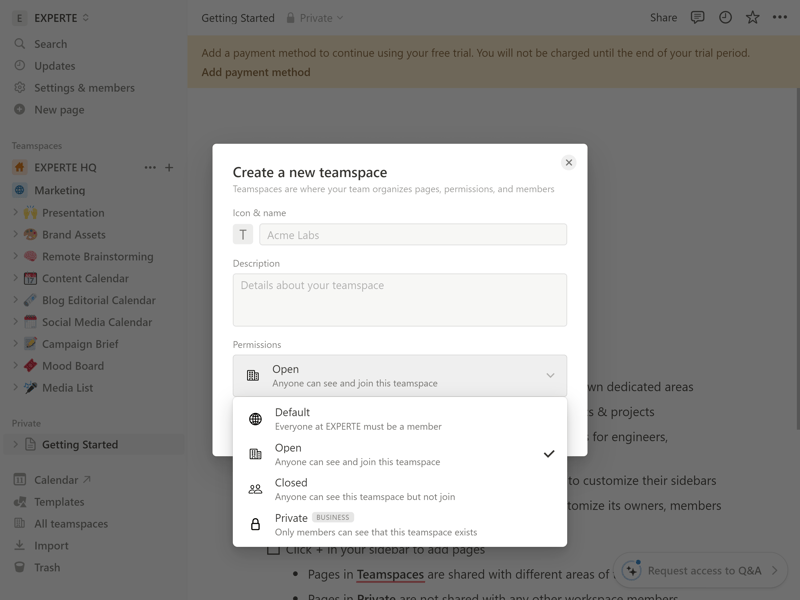Close the Create a new teamspace dialog
The width and height of the screenshot is (800, 600).
568,162
